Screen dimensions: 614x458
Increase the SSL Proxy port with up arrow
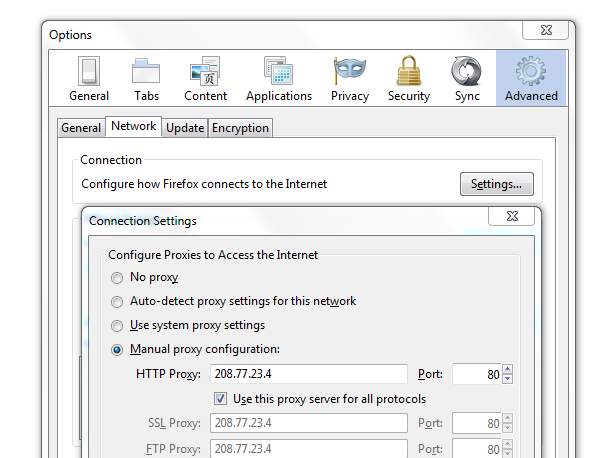coord(508,418)
